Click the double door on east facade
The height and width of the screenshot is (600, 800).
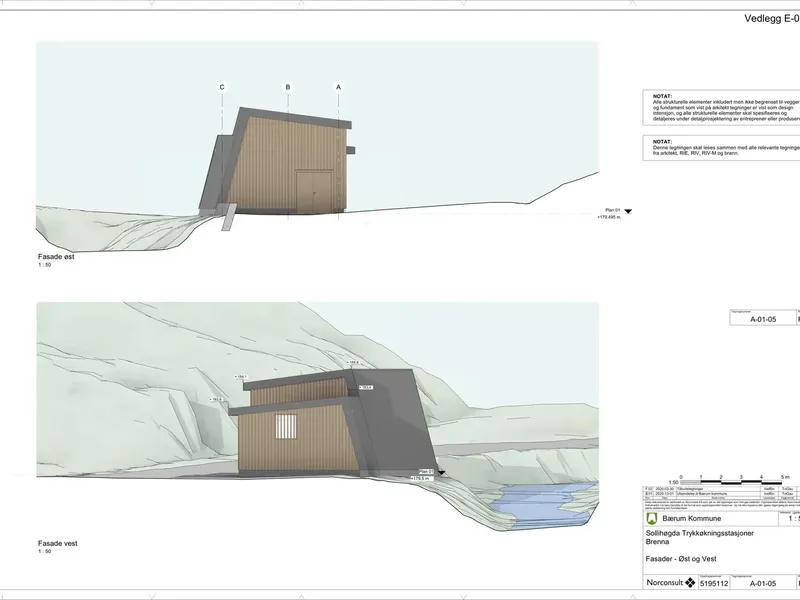pyautogui.click(x=315, y=192)
